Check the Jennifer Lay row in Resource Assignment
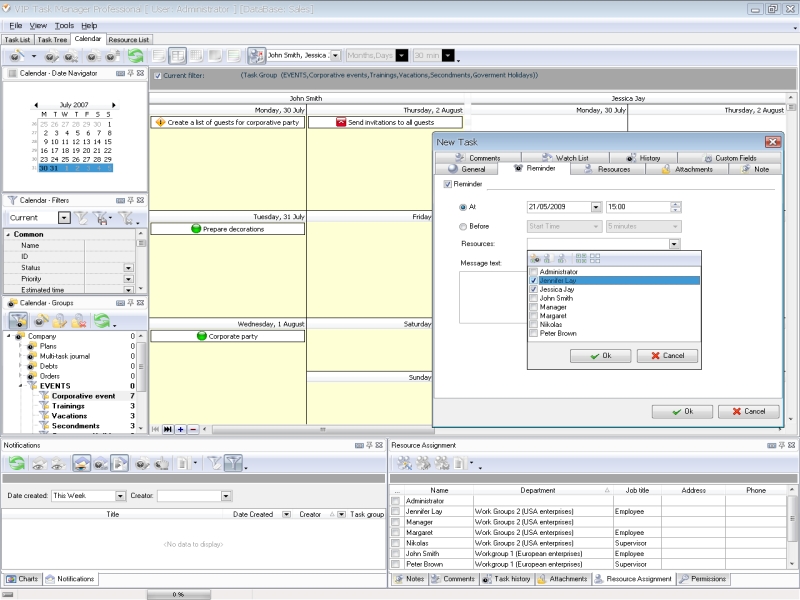Viewport: 800px width, 600px height. 395,511
